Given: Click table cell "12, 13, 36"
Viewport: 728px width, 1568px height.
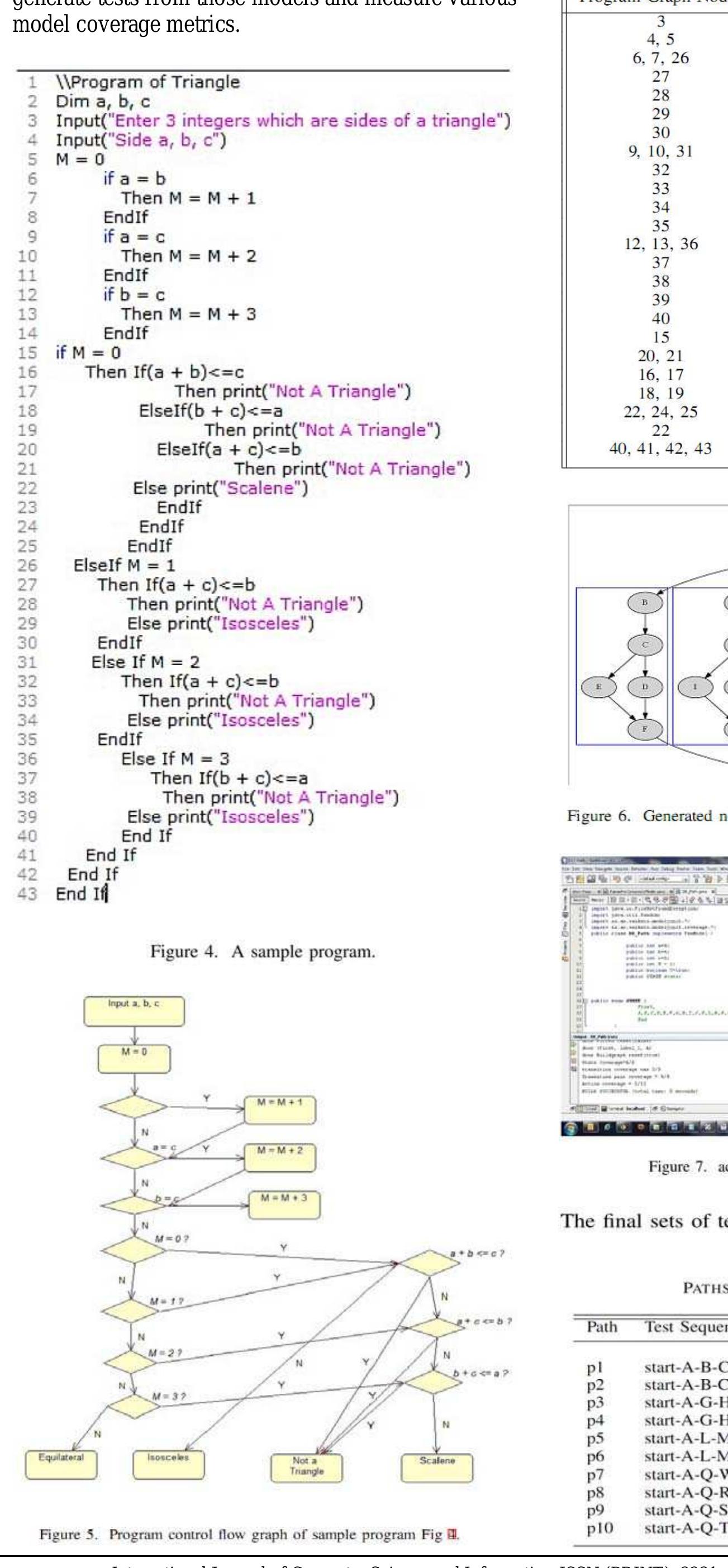Looking at the screenshot, I should [661, 243].
